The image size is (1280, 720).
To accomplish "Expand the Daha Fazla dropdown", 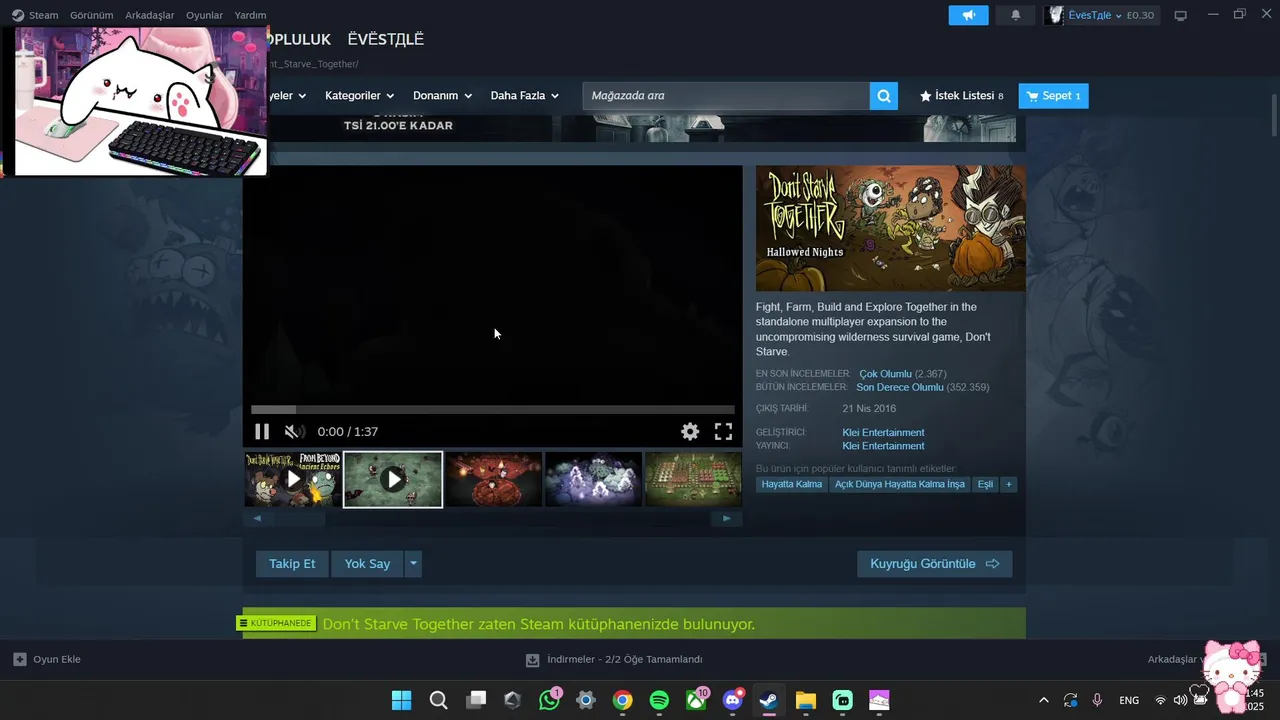I will tap(524, 96).
